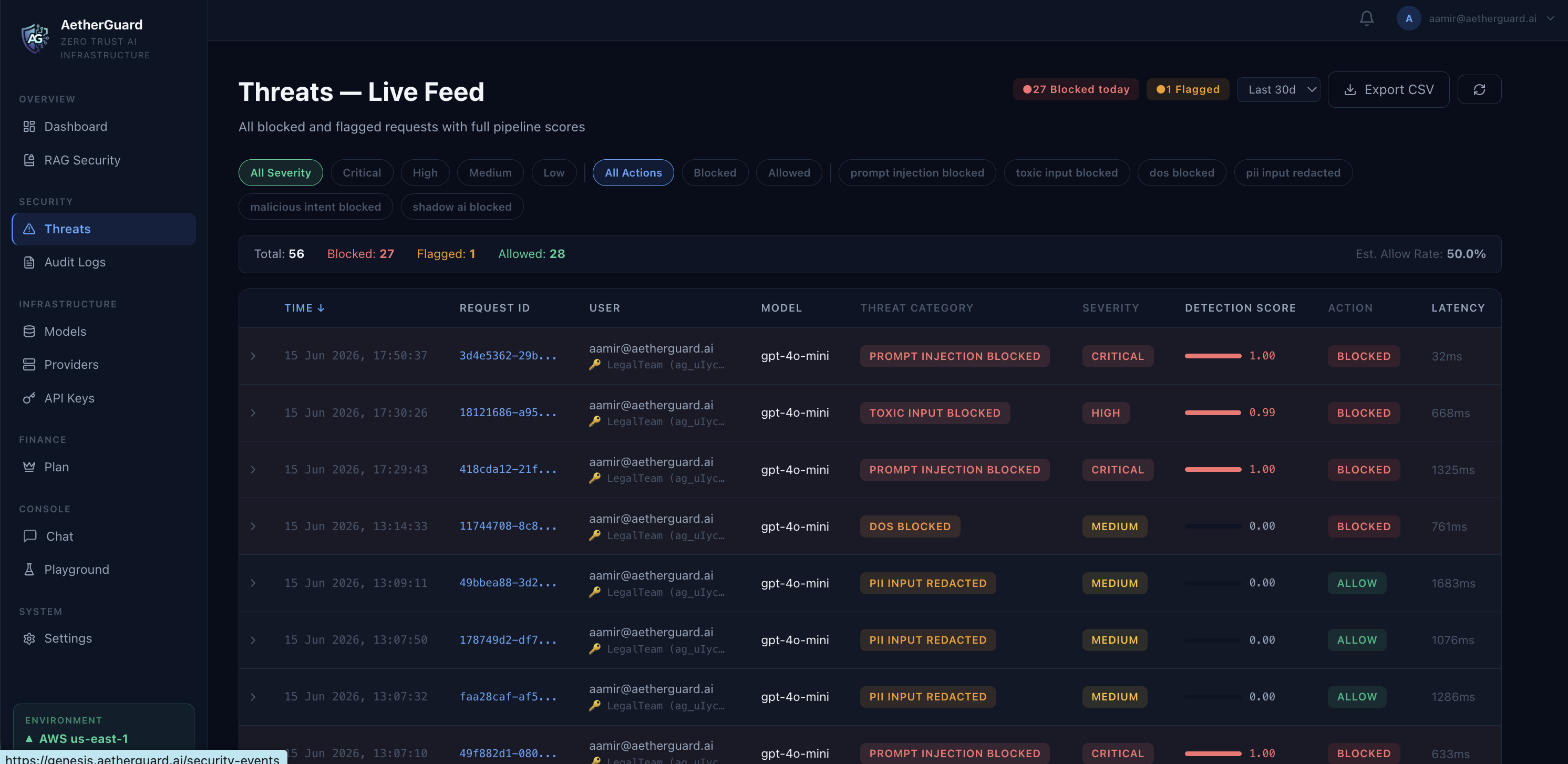1568x764 pixels.
Task: Click detection score bar in 17:30:26 row
Action: 1213,413
